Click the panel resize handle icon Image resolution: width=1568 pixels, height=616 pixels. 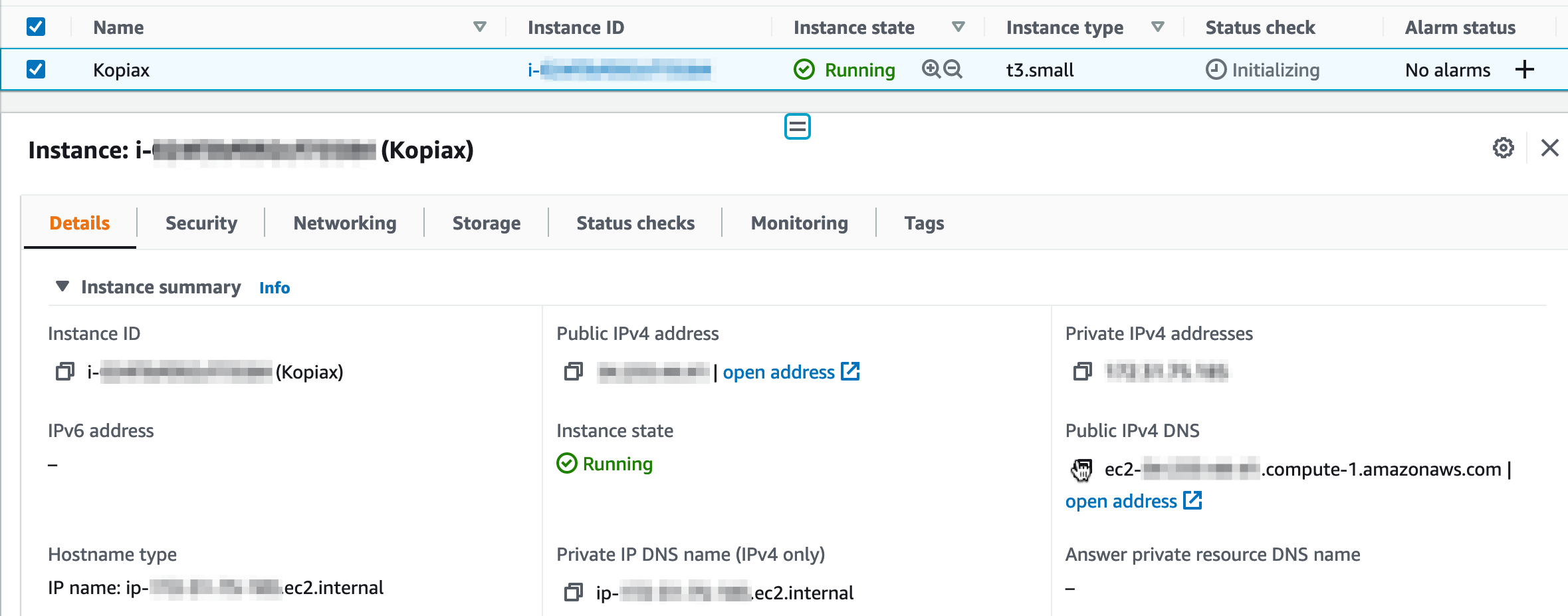(x=797, y=126)
